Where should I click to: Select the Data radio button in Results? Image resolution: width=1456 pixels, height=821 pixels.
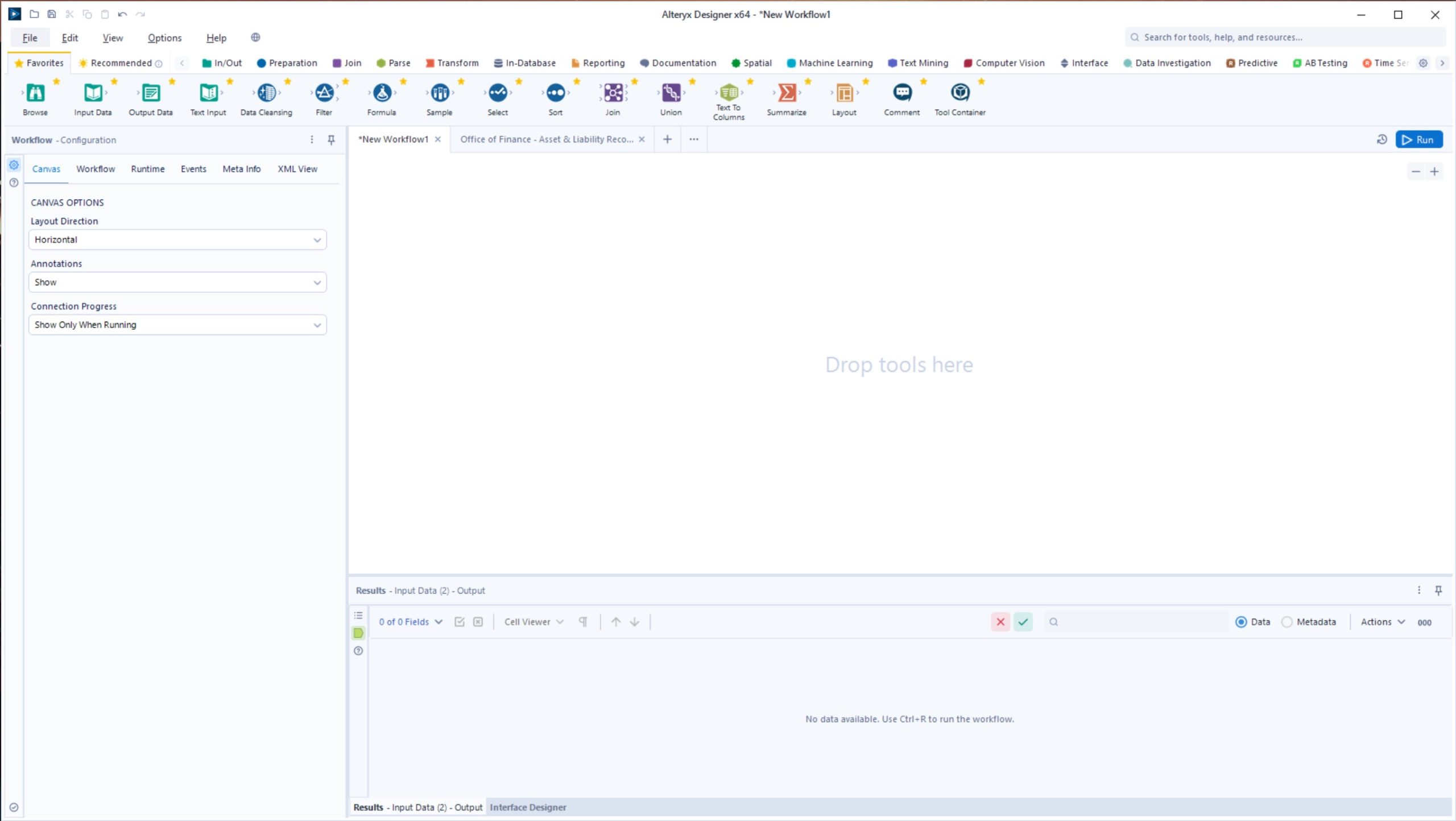tap(1242, 621)
